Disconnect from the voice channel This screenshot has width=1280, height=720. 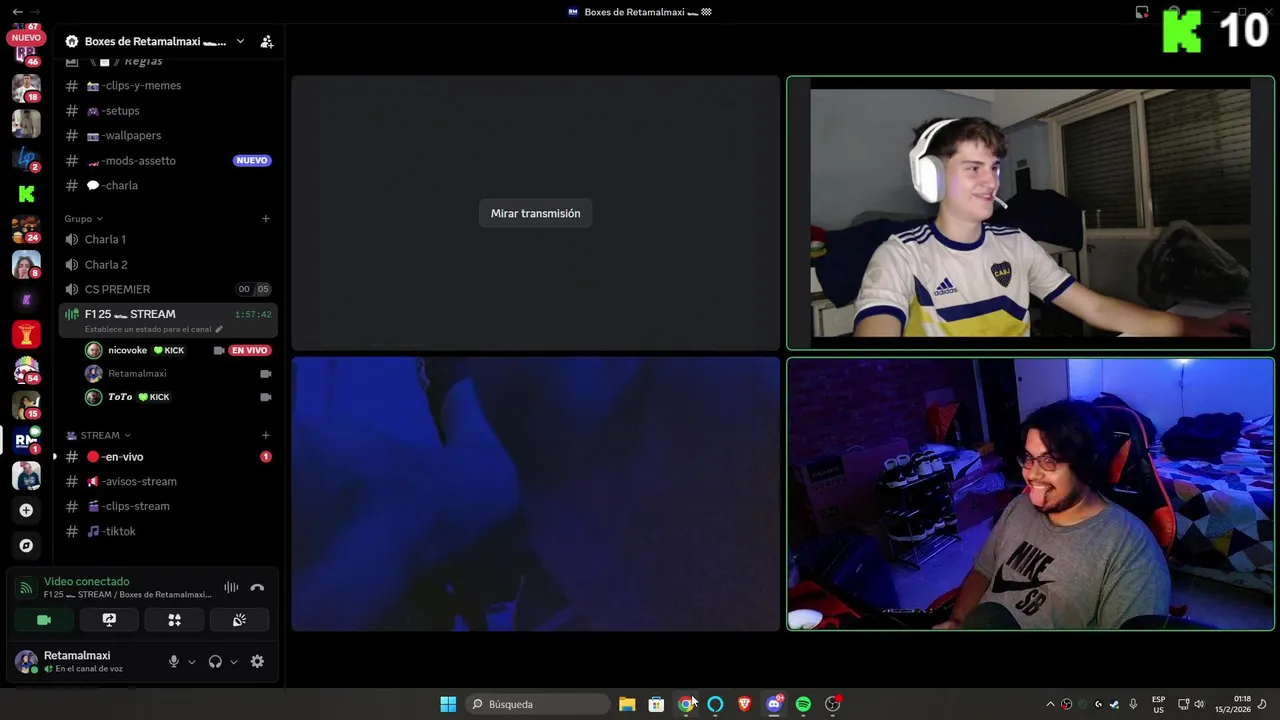click(257, 588)
